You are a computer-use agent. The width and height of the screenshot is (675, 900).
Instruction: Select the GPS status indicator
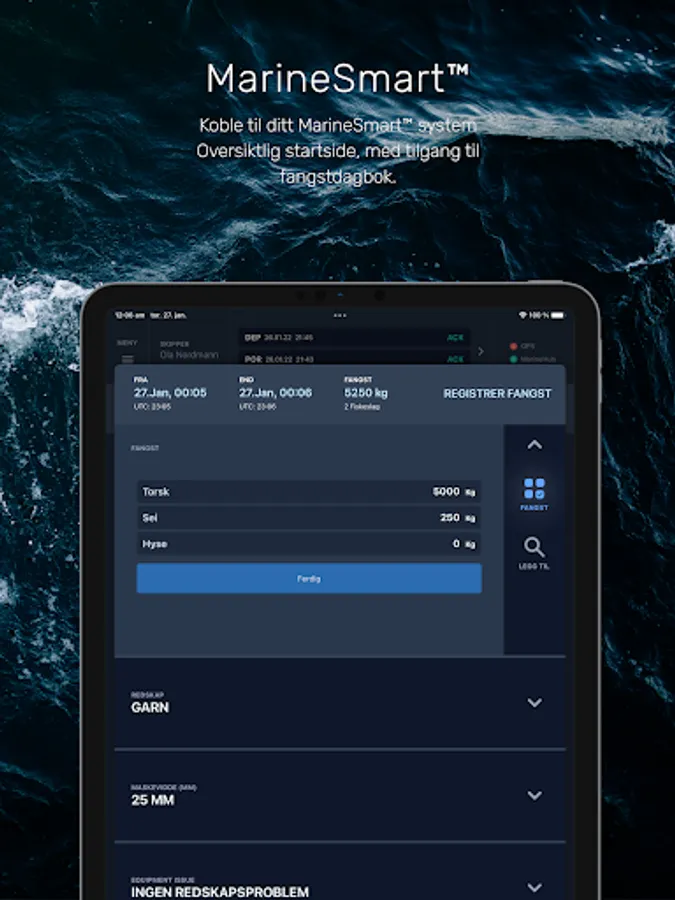(x=523, y=346)
